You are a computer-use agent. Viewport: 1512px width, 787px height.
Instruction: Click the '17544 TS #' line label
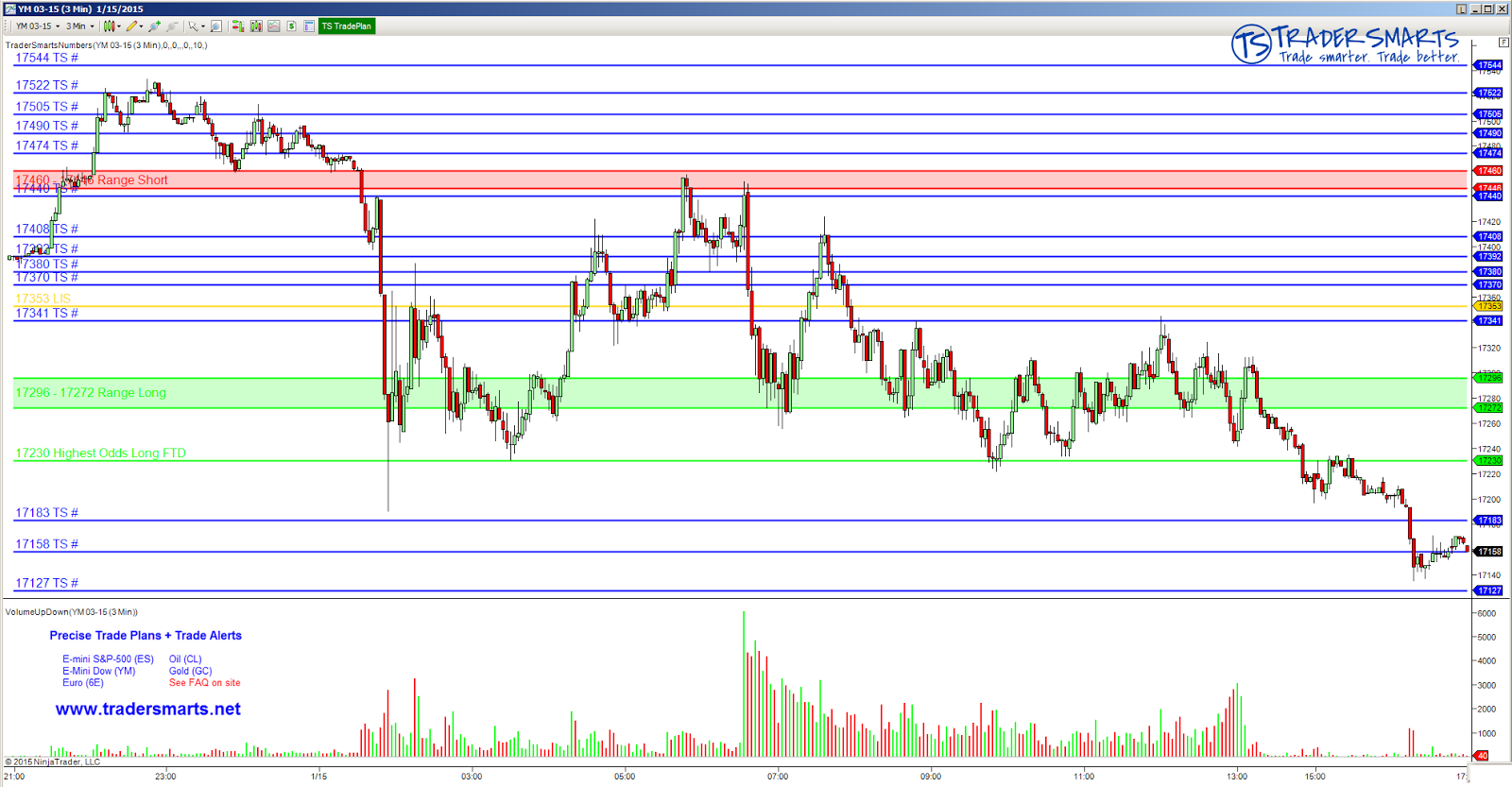point(46,58)
